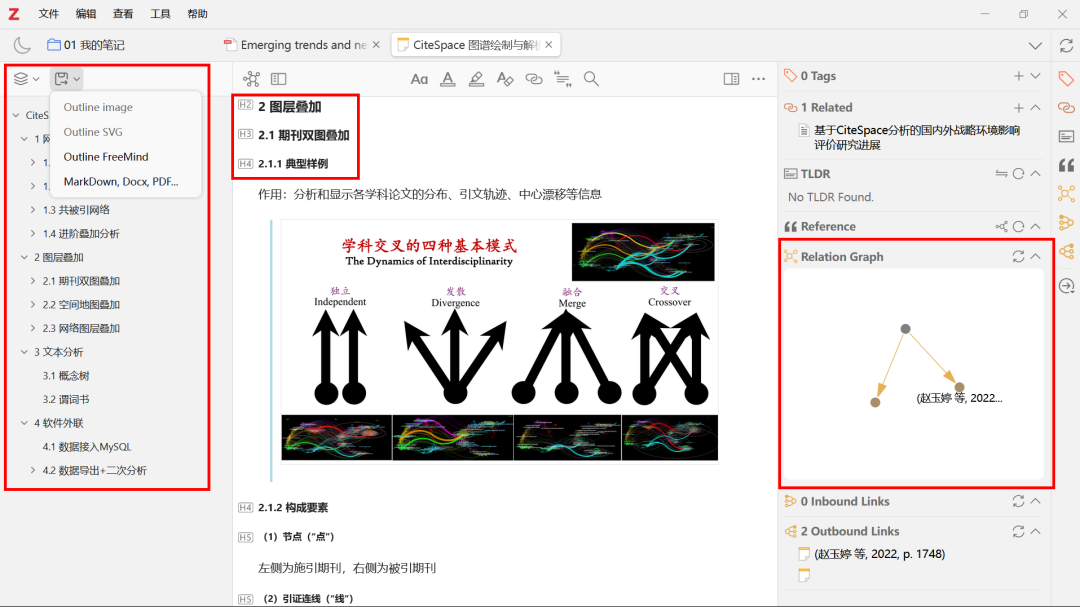The image size is (1080, 607).
Task: Toggle the context pane icon beside more options
Action: coord(731,79)
